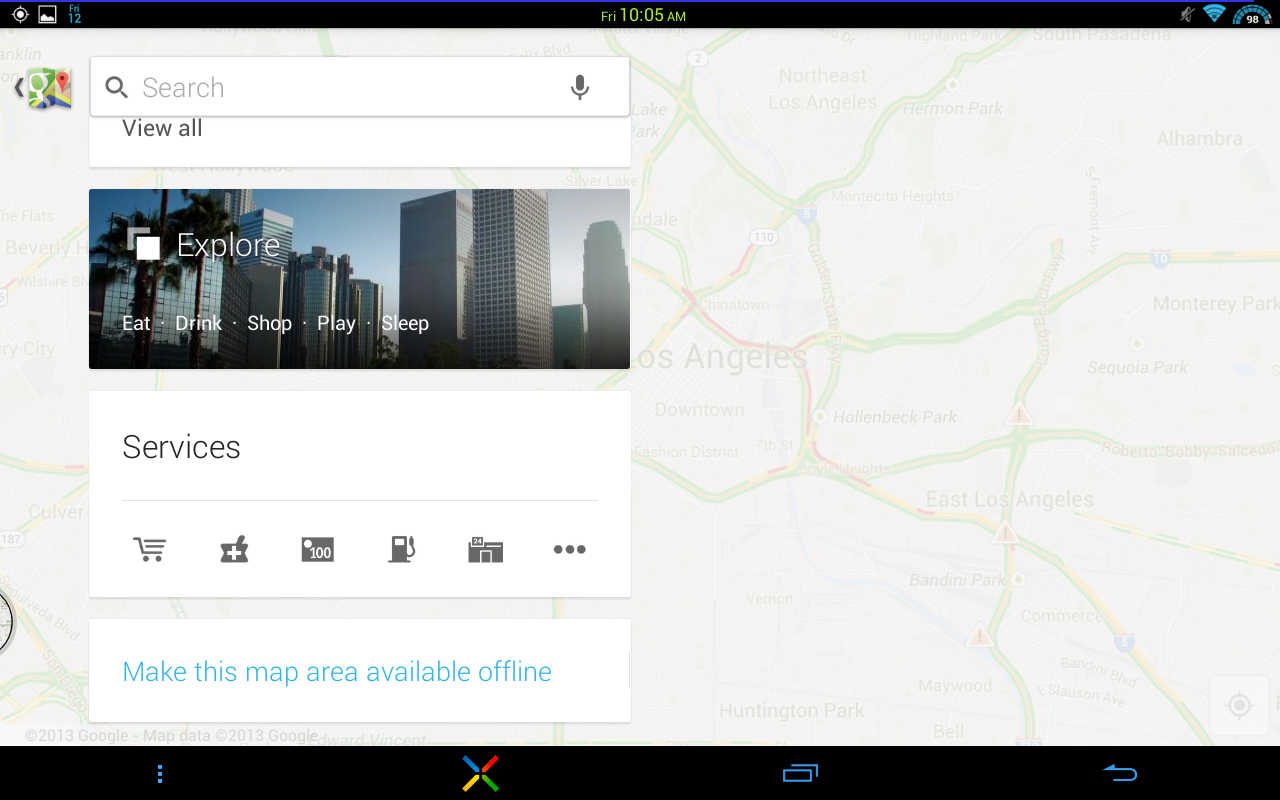Tap the Alhambra map label
Viewport: 1280px width, 800px height.
[1200, 139]
